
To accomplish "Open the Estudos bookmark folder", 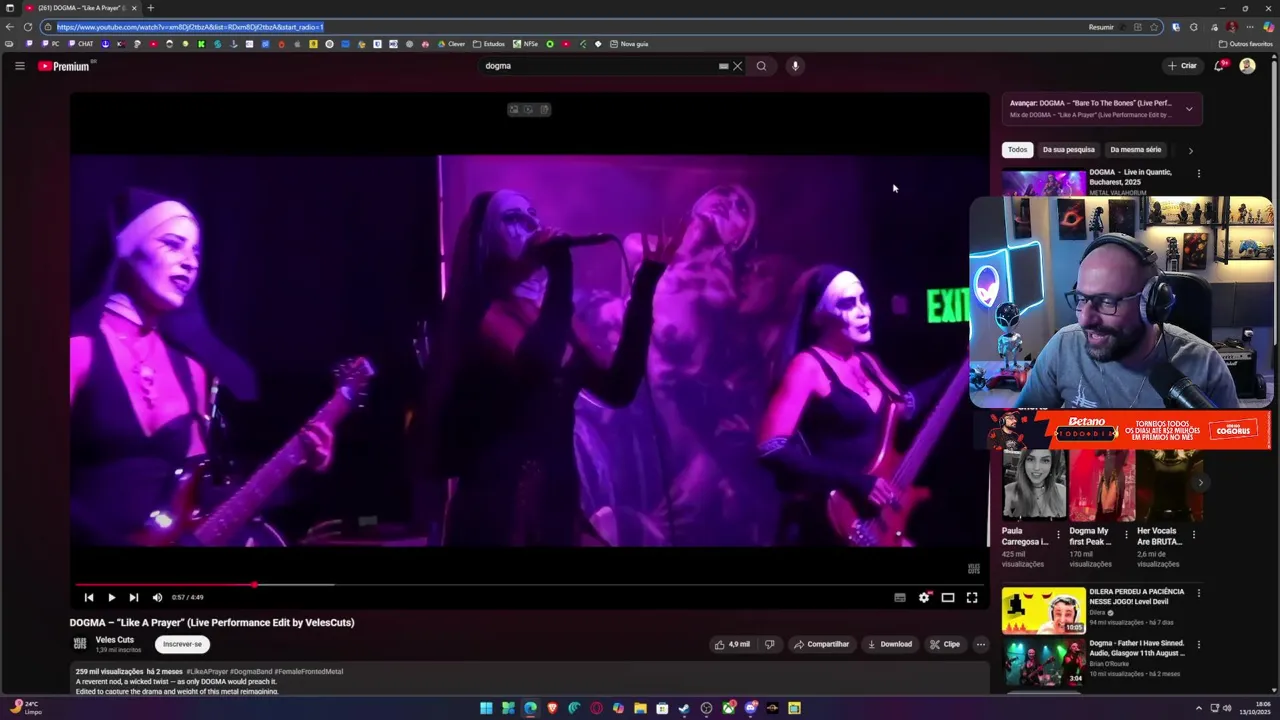I will click(x=488, y=44).
